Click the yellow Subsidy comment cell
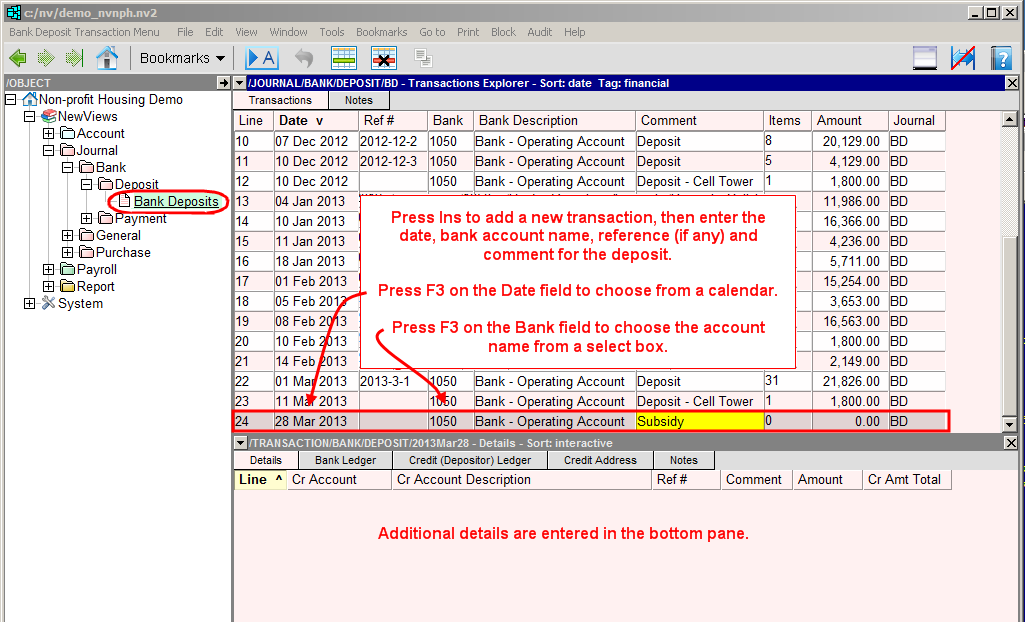Screen dimensions: 1025x622 (x=699, y=420)
